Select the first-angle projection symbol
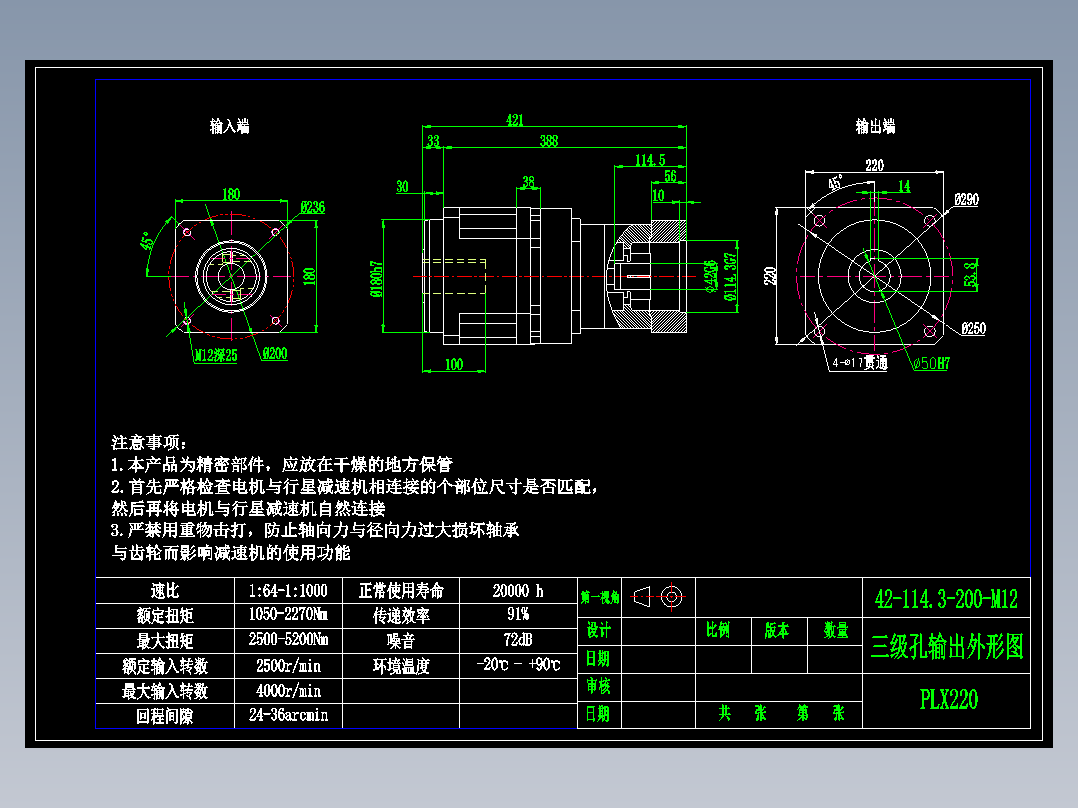Screen dimensions: 1078x808 pos(640,596)
